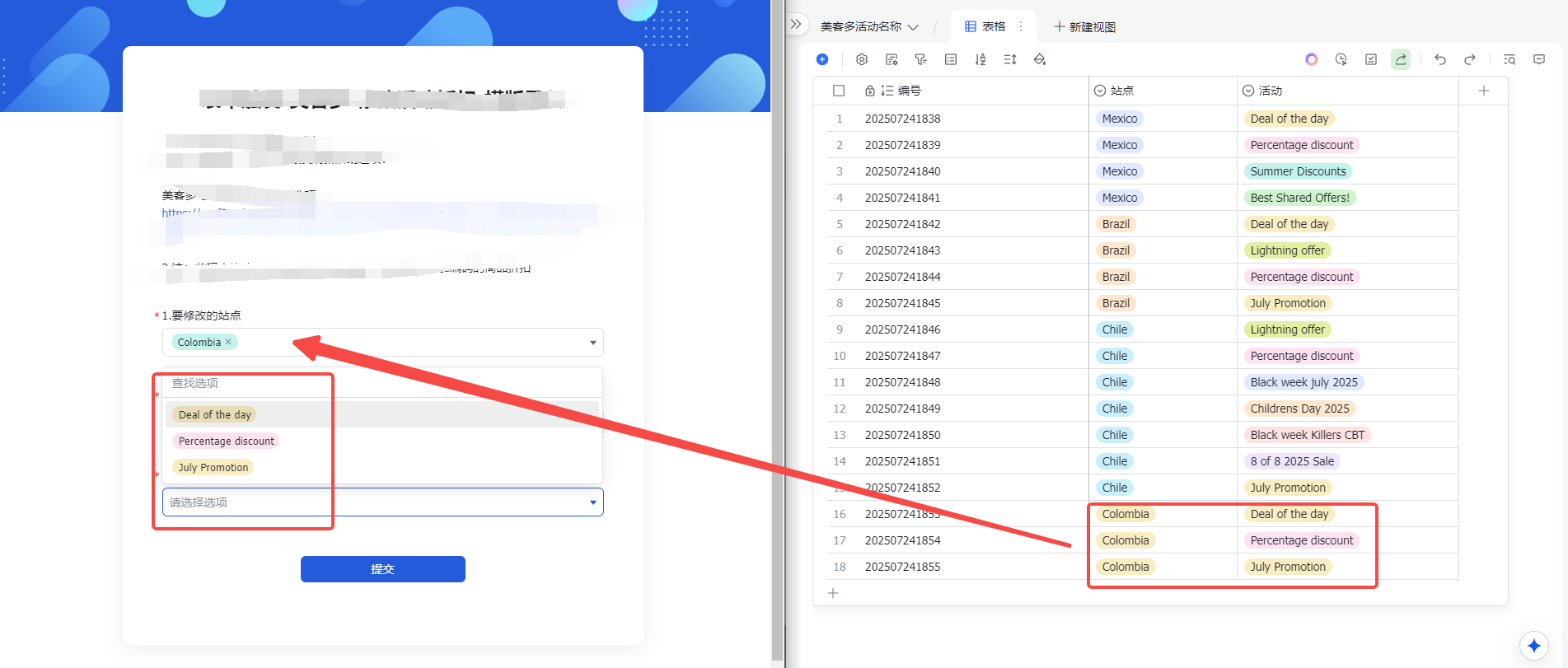Click the colorful ring AI icon
This screenshot has width=1568, height=668.
(x=1311, y=59)
